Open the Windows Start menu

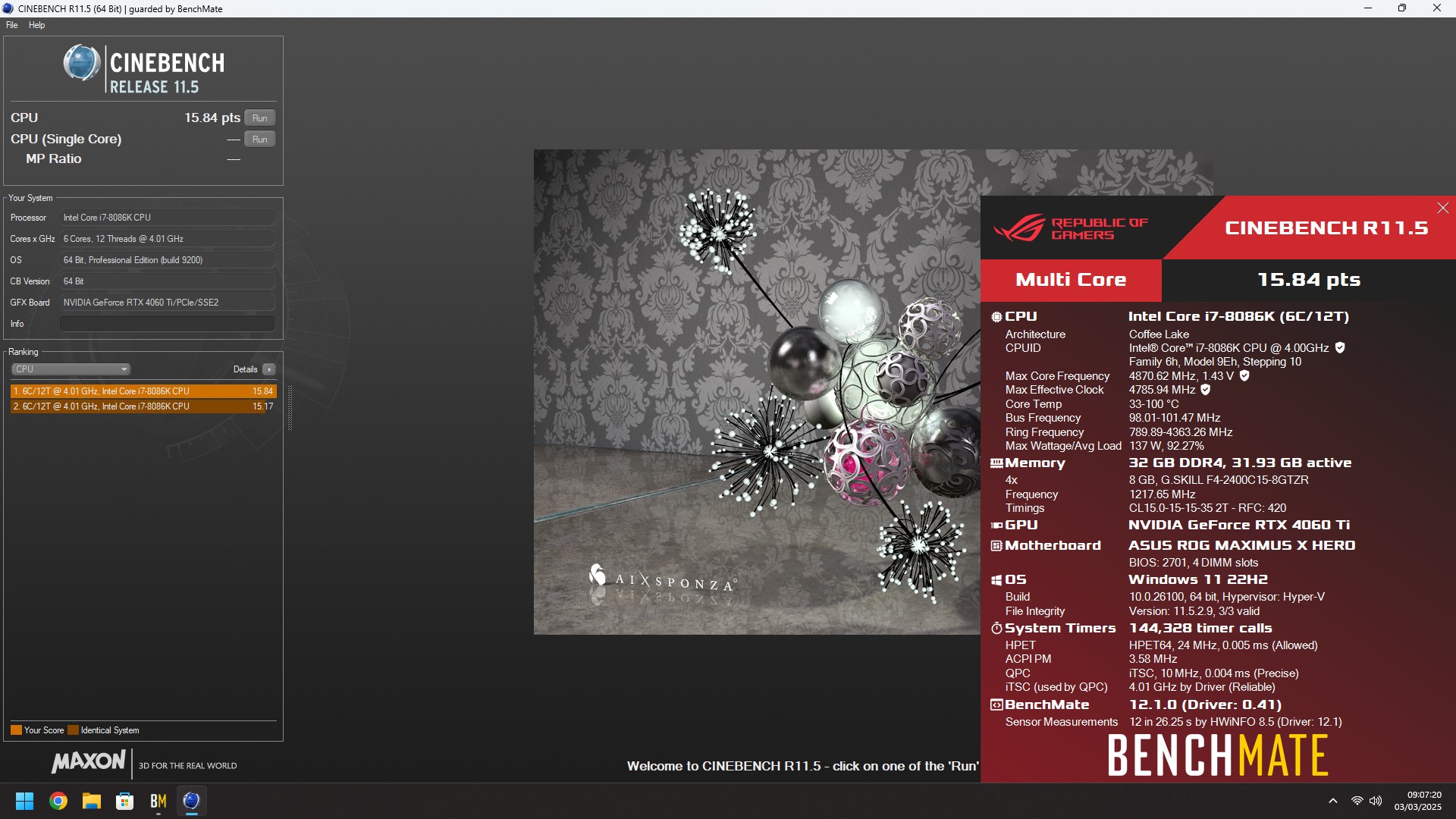pyautogui.click(x=24, y=801)
